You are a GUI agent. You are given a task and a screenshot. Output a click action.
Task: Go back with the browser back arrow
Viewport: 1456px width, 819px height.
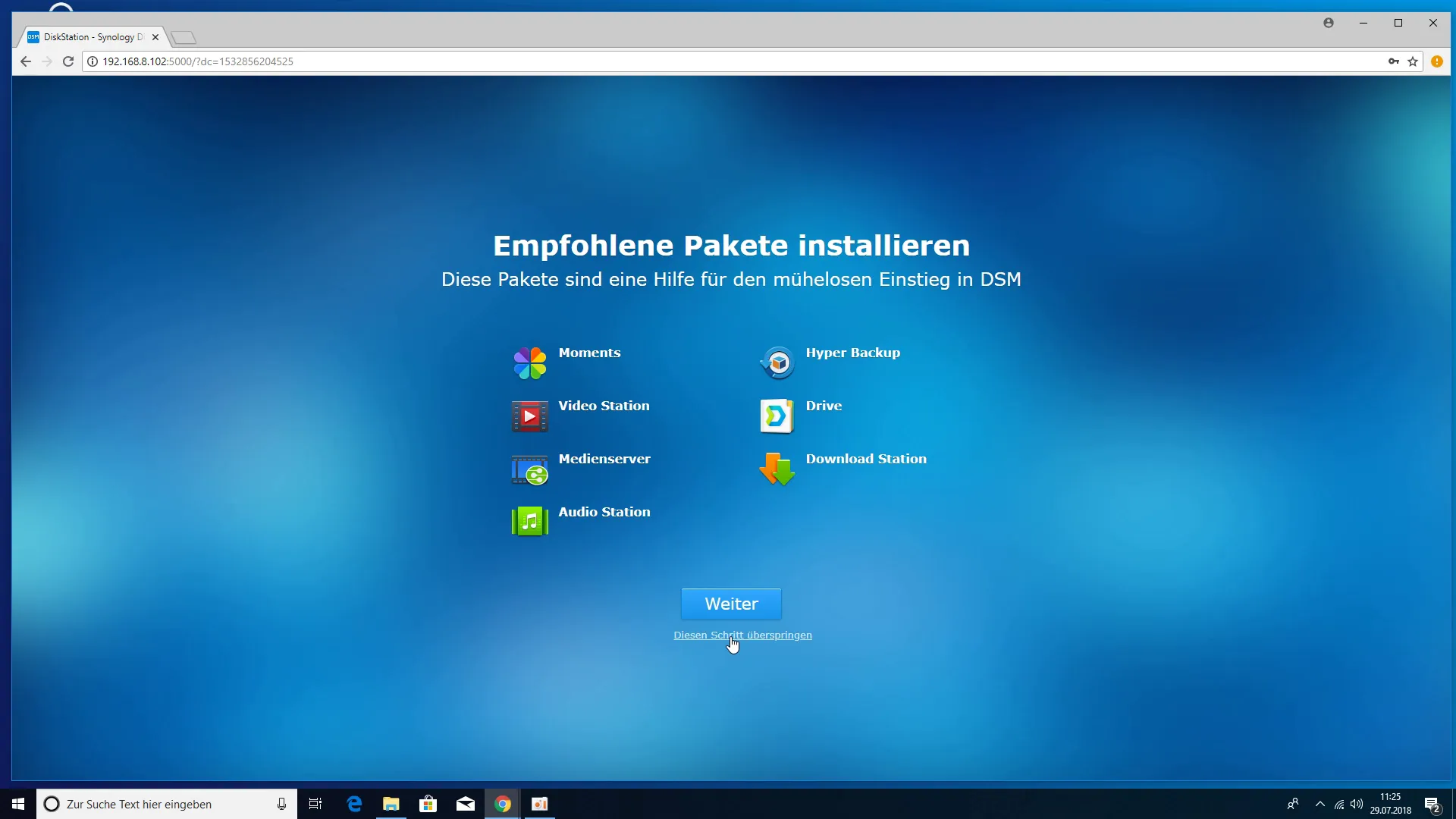(26, 61)
